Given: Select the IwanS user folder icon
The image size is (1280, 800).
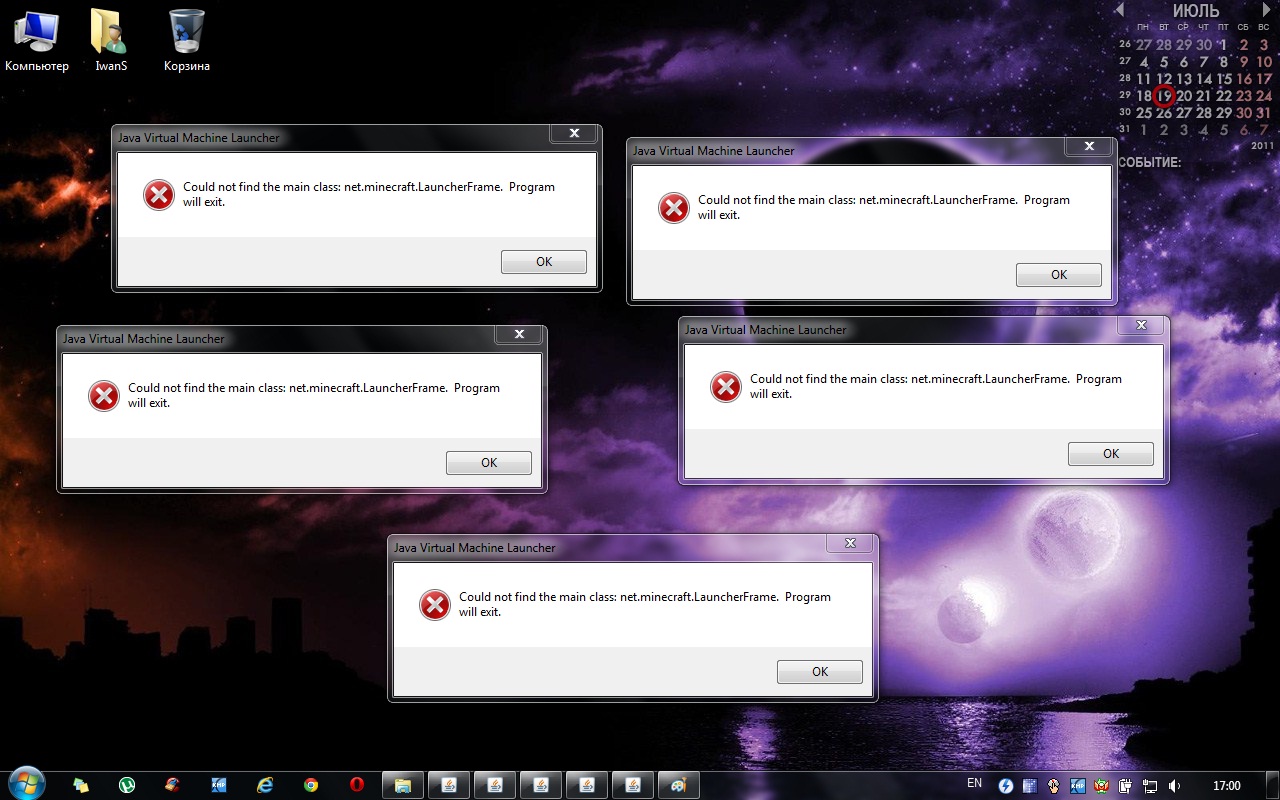Looking at the screenshot, I should 110,40.
